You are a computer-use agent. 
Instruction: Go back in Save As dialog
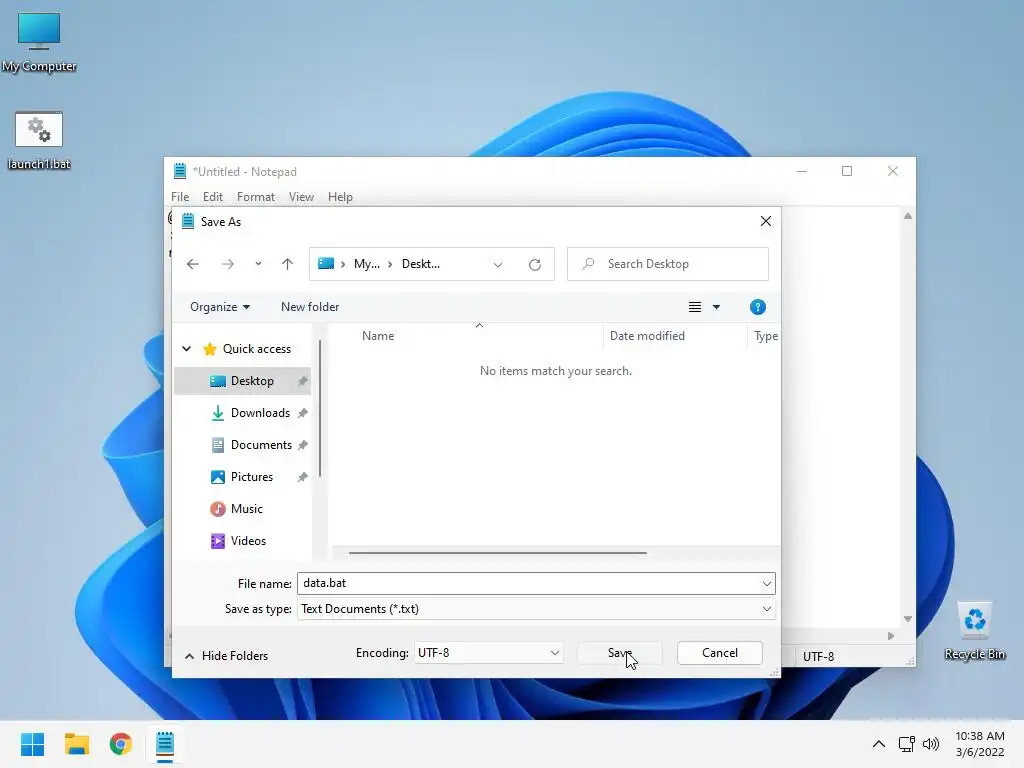193,264
